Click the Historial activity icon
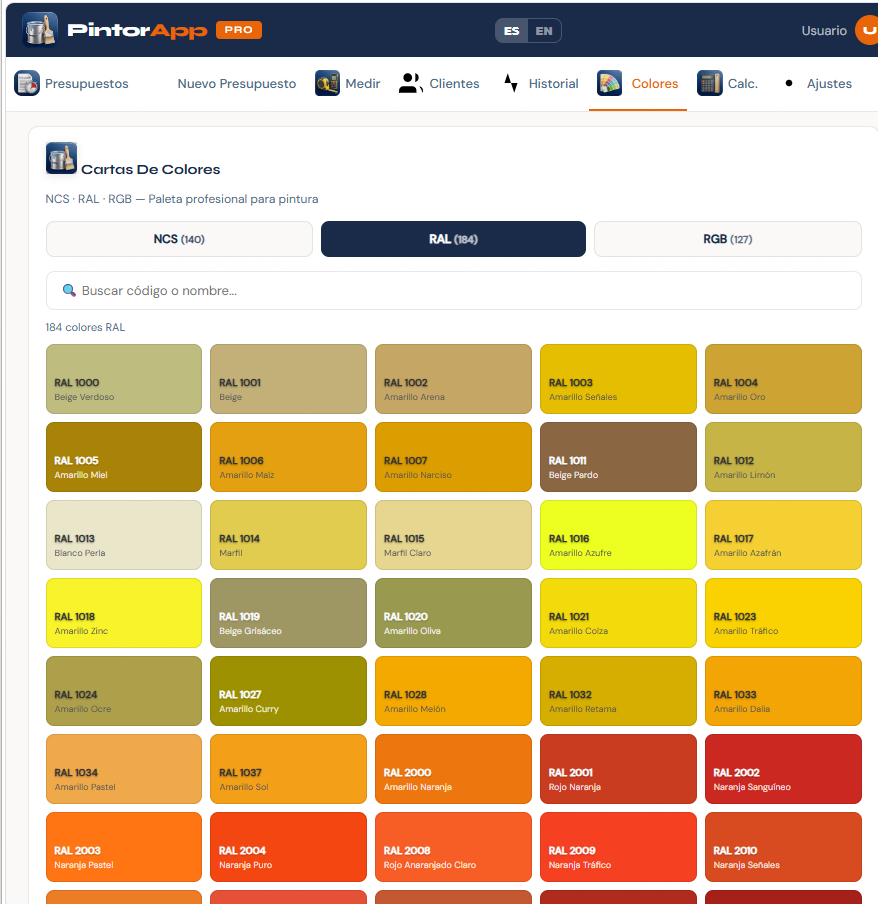The height and width of the screenshot is (904, 878). (511, 83)
